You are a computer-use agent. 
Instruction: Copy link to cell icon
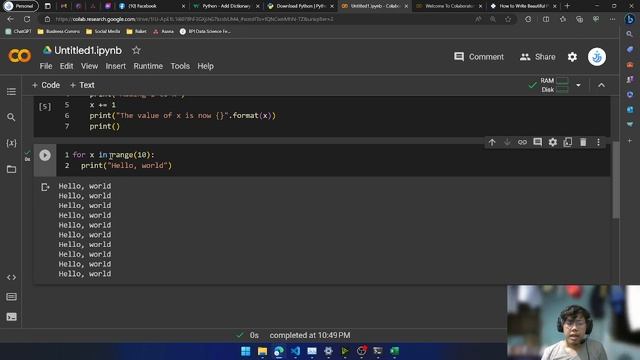(522, 142)
